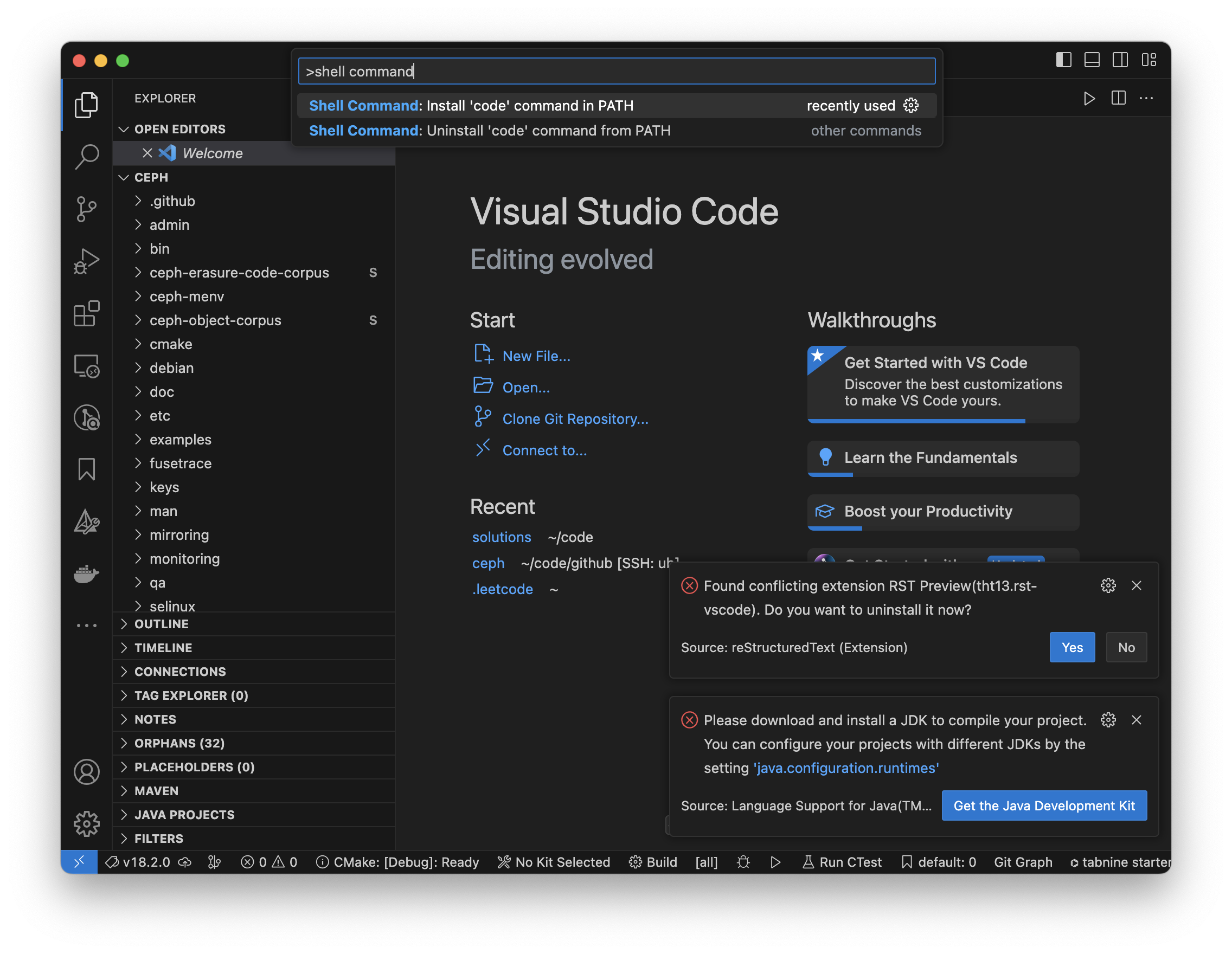Screen dimensions: 1232x954
Task: Click Run CTest in status bar
Action: click(x=841, y=861)
